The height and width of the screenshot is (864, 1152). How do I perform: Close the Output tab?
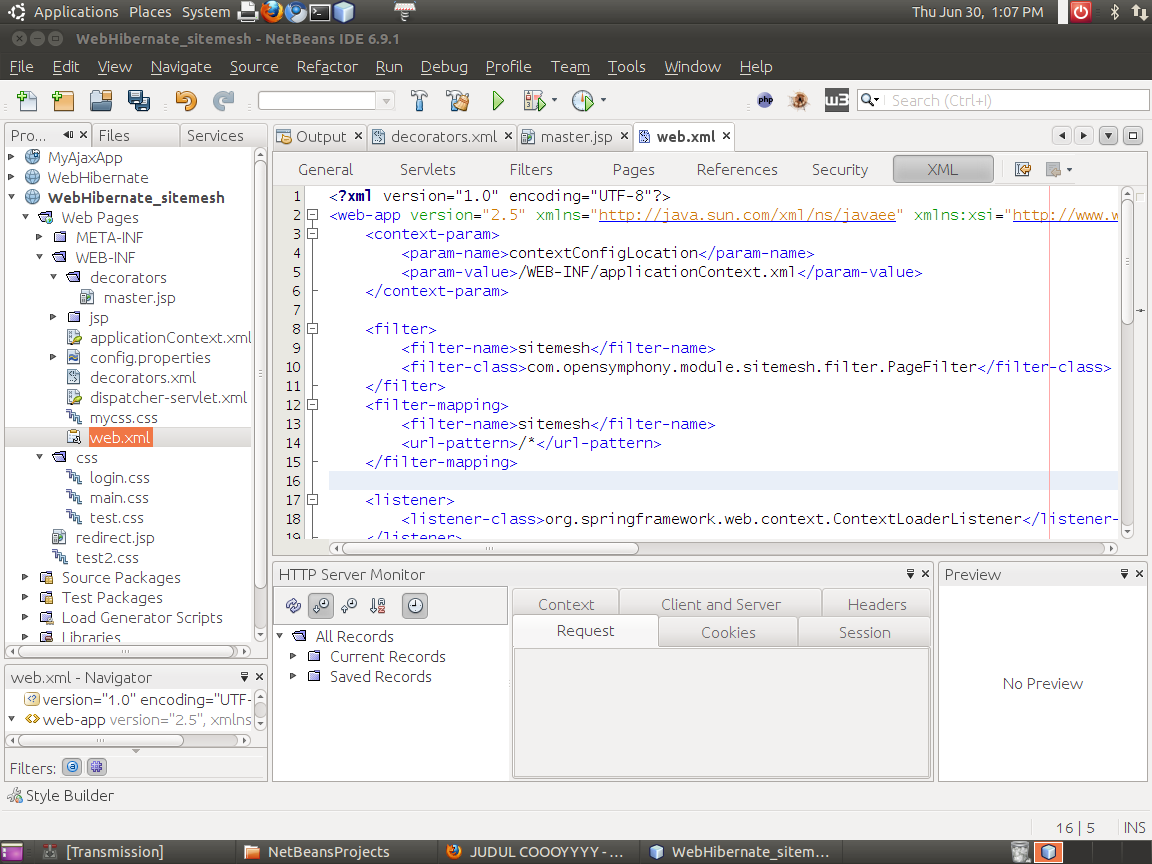[359, 136]
